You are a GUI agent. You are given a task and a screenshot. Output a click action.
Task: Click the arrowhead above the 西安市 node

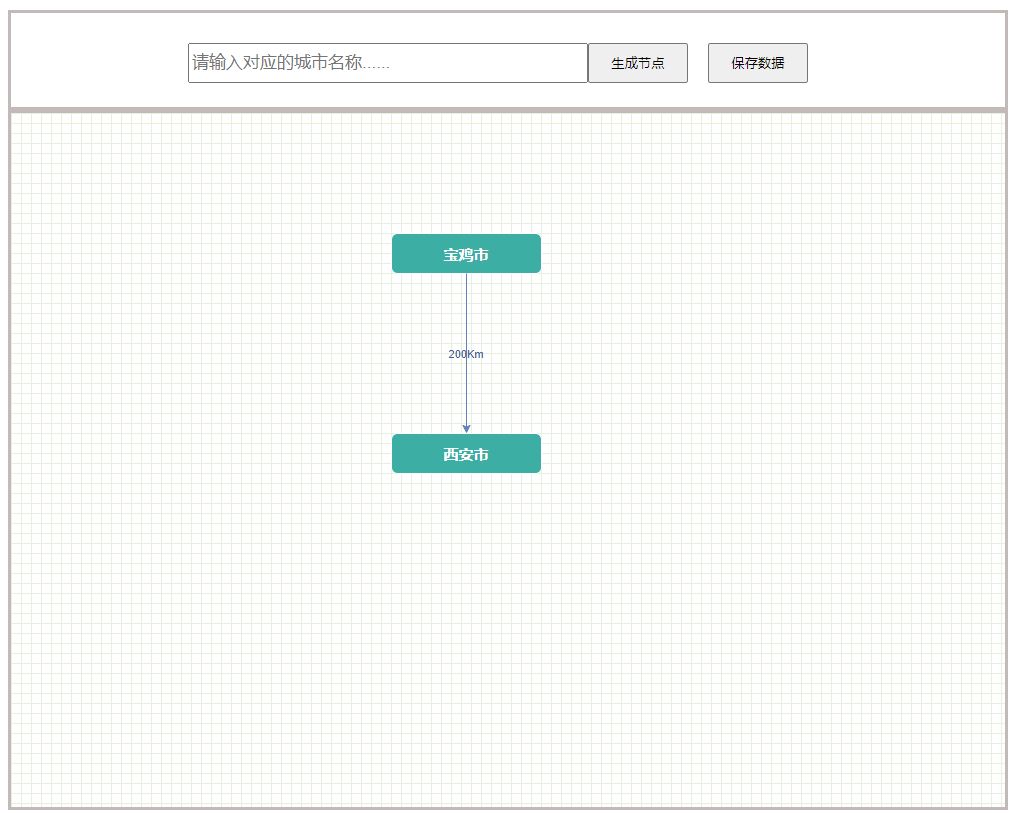point(466,428)
